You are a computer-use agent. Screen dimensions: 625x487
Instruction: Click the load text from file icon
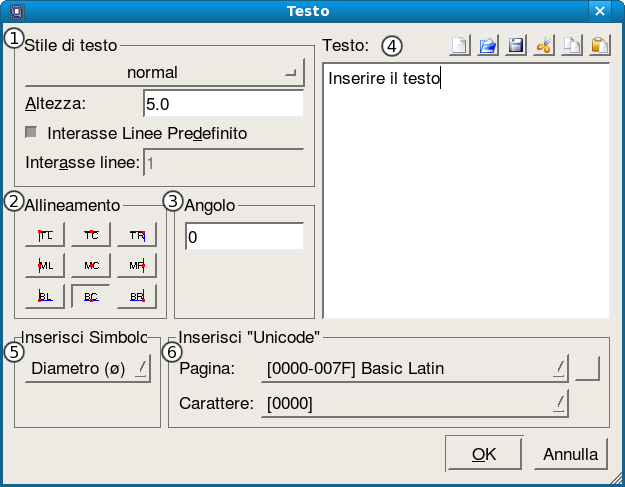(487, 46)
